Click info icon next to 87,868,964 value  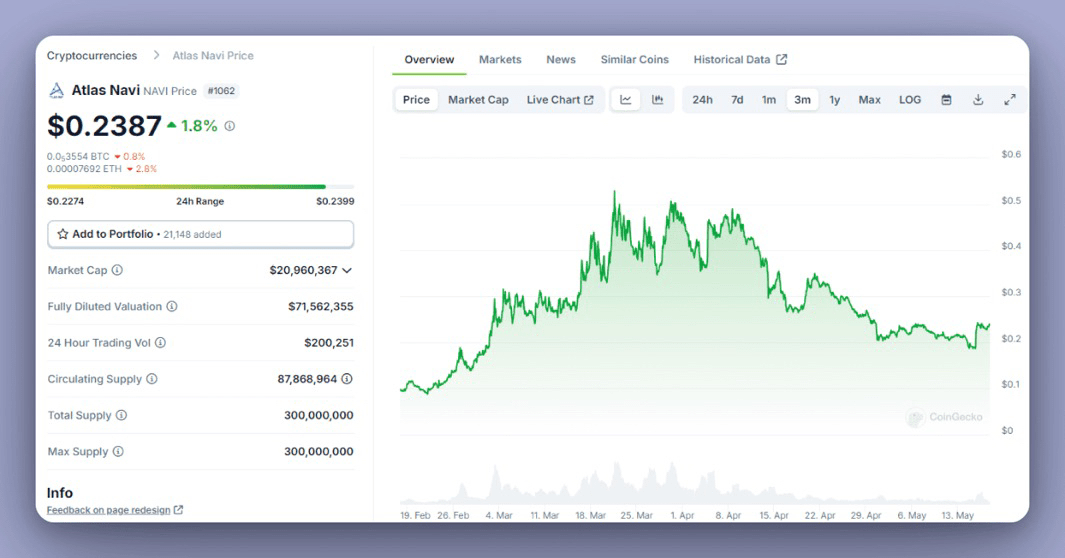(347, 379)
